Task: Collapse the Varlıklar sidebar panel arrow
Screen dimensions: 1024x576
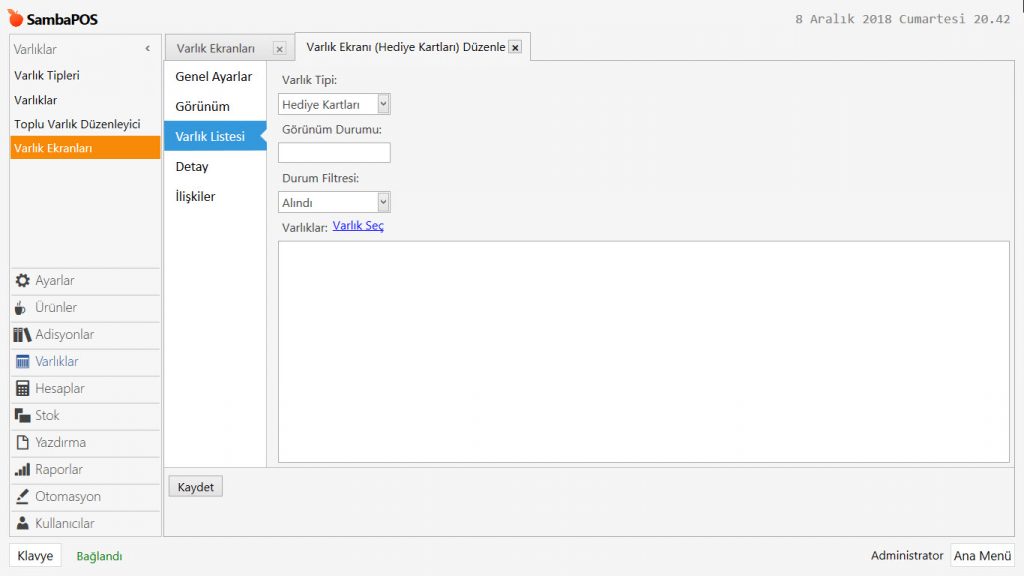Action: point(148,49)
